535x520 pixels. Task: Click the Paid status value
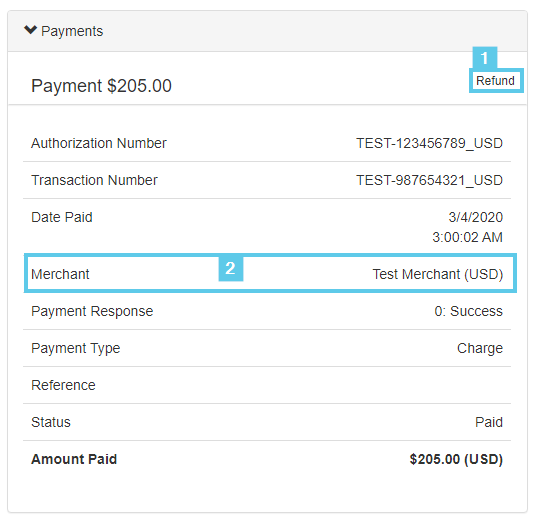pos(489,422)
